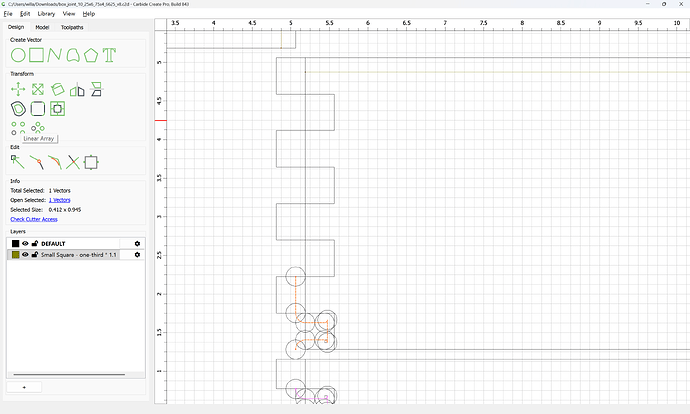Add a new layer with plus button
This screenshot has height=414, width=690.
tap(24, 387)
